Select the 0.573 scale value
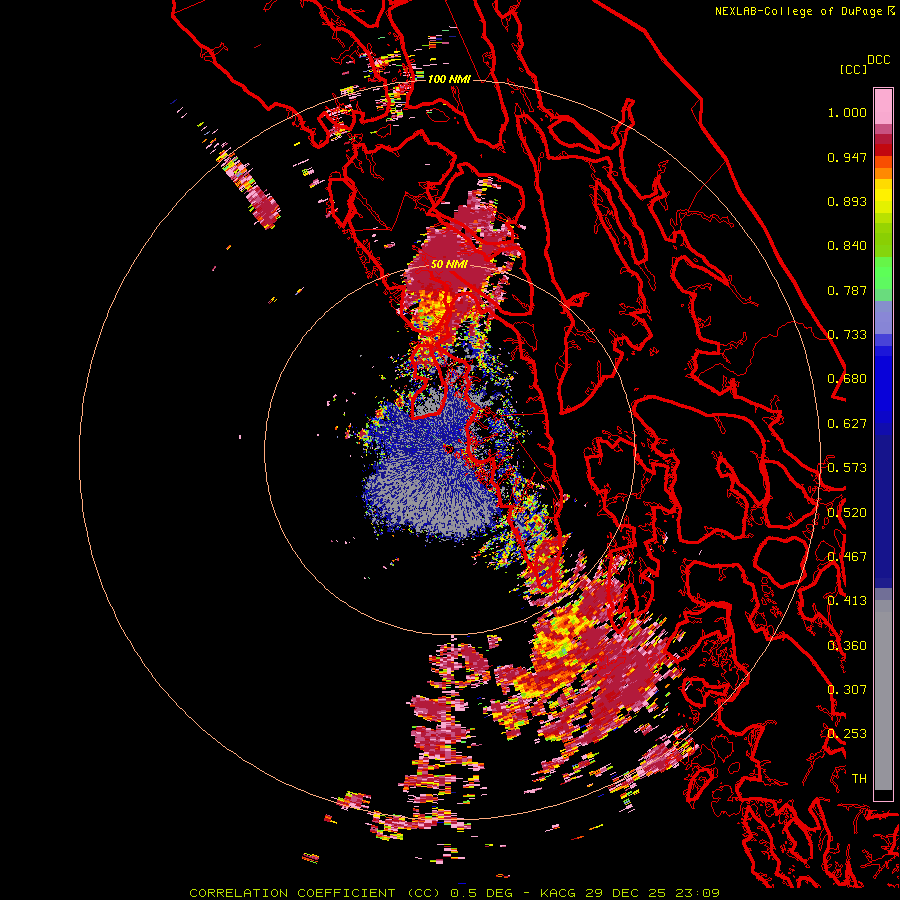900x900 pixels. pyautogui.click(x=847, y=468)
